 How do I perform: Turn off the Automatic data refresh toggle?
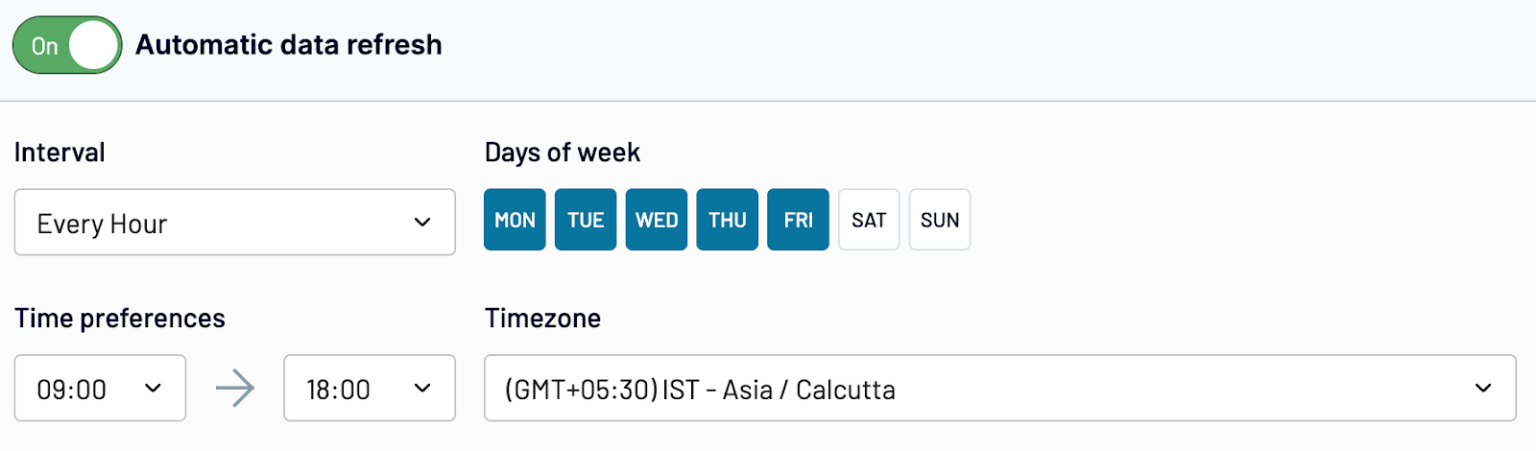[67, 46]
